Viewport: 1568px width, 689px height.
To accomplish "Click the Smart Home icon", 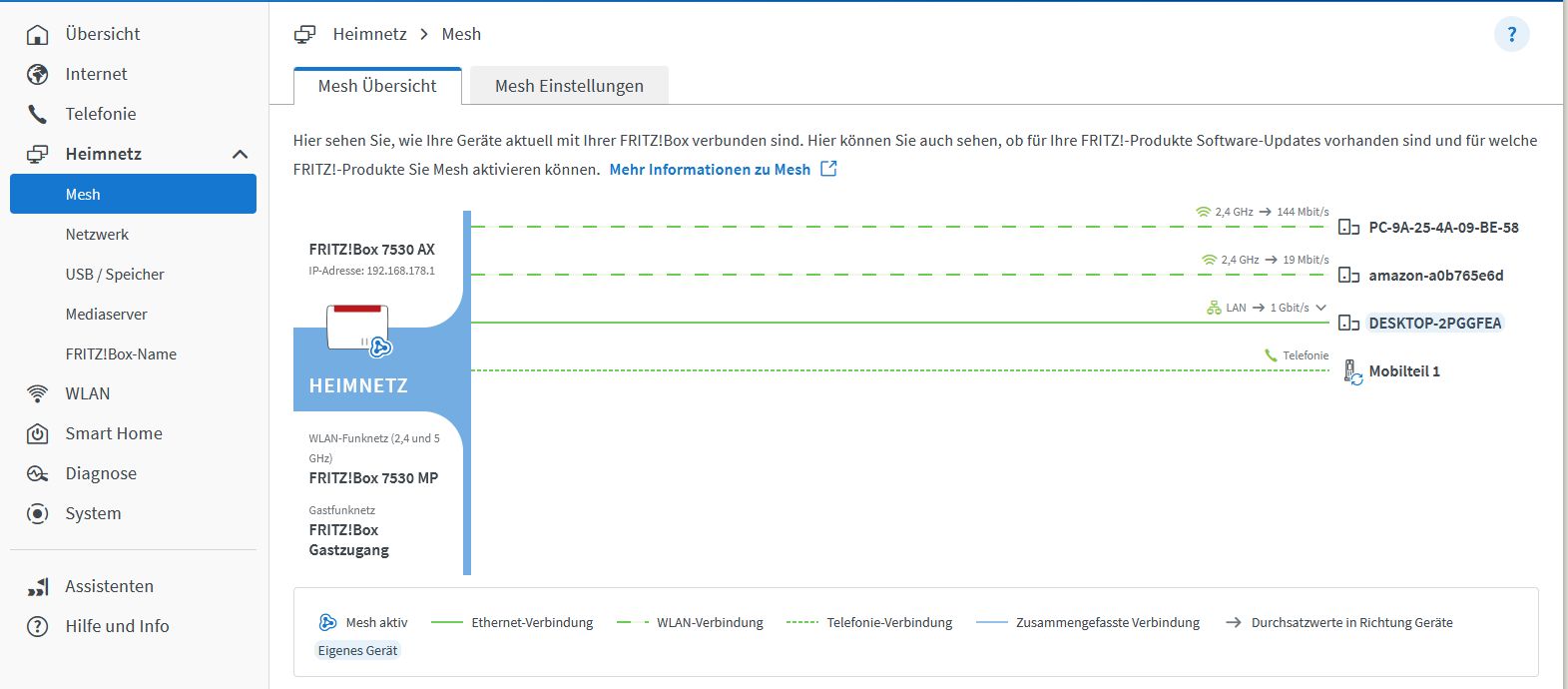I will (x=37, y=433).
